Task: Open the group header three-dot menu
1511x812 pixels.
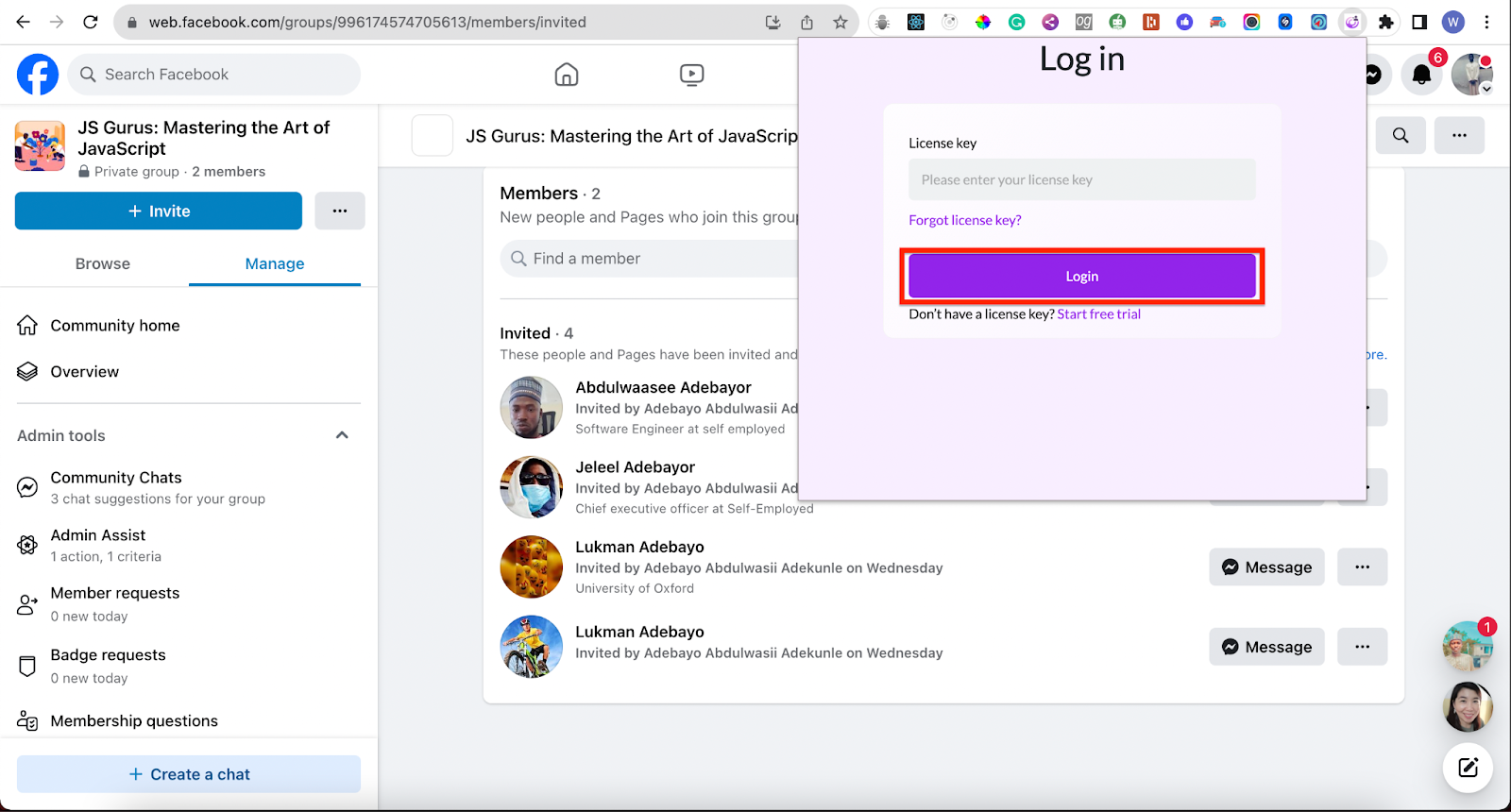Action: pos(1459,135)
